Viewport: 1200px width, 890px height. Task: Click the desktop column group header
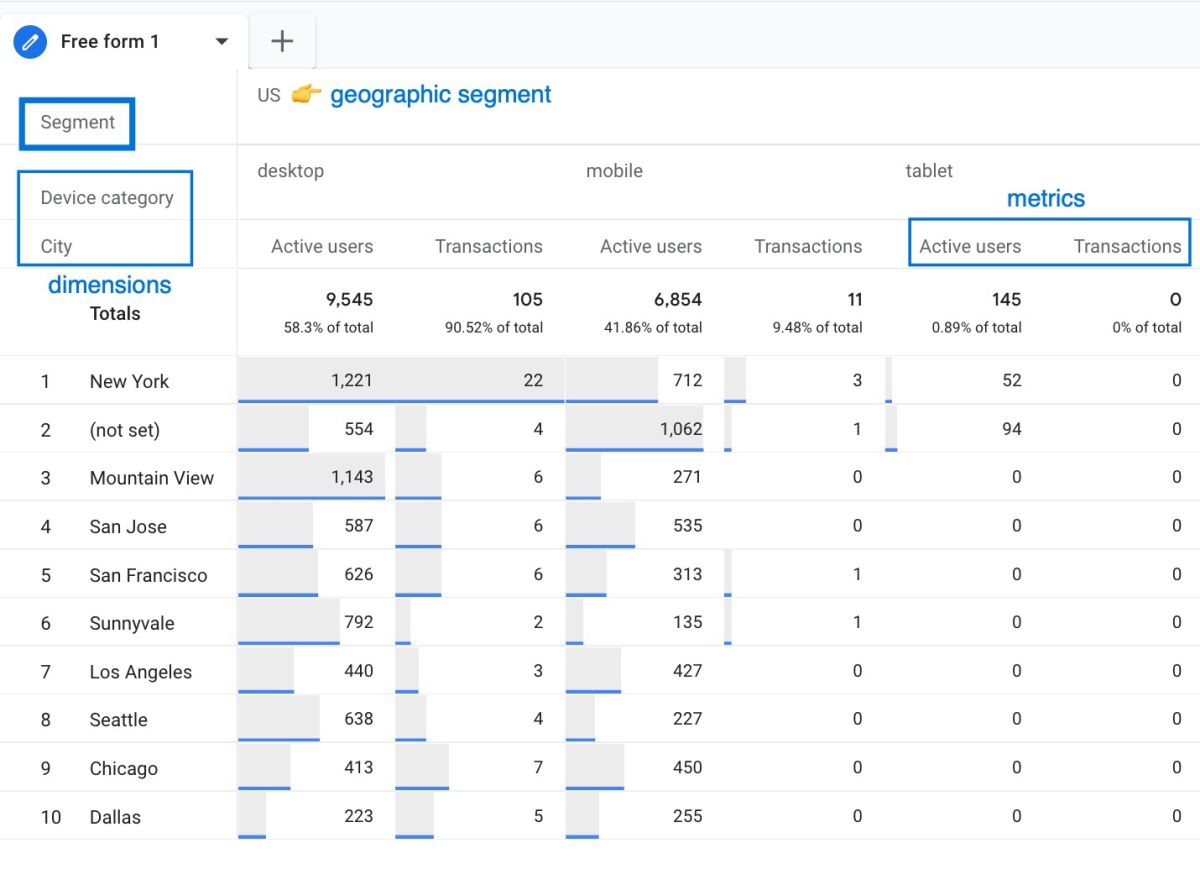(291, 171)
